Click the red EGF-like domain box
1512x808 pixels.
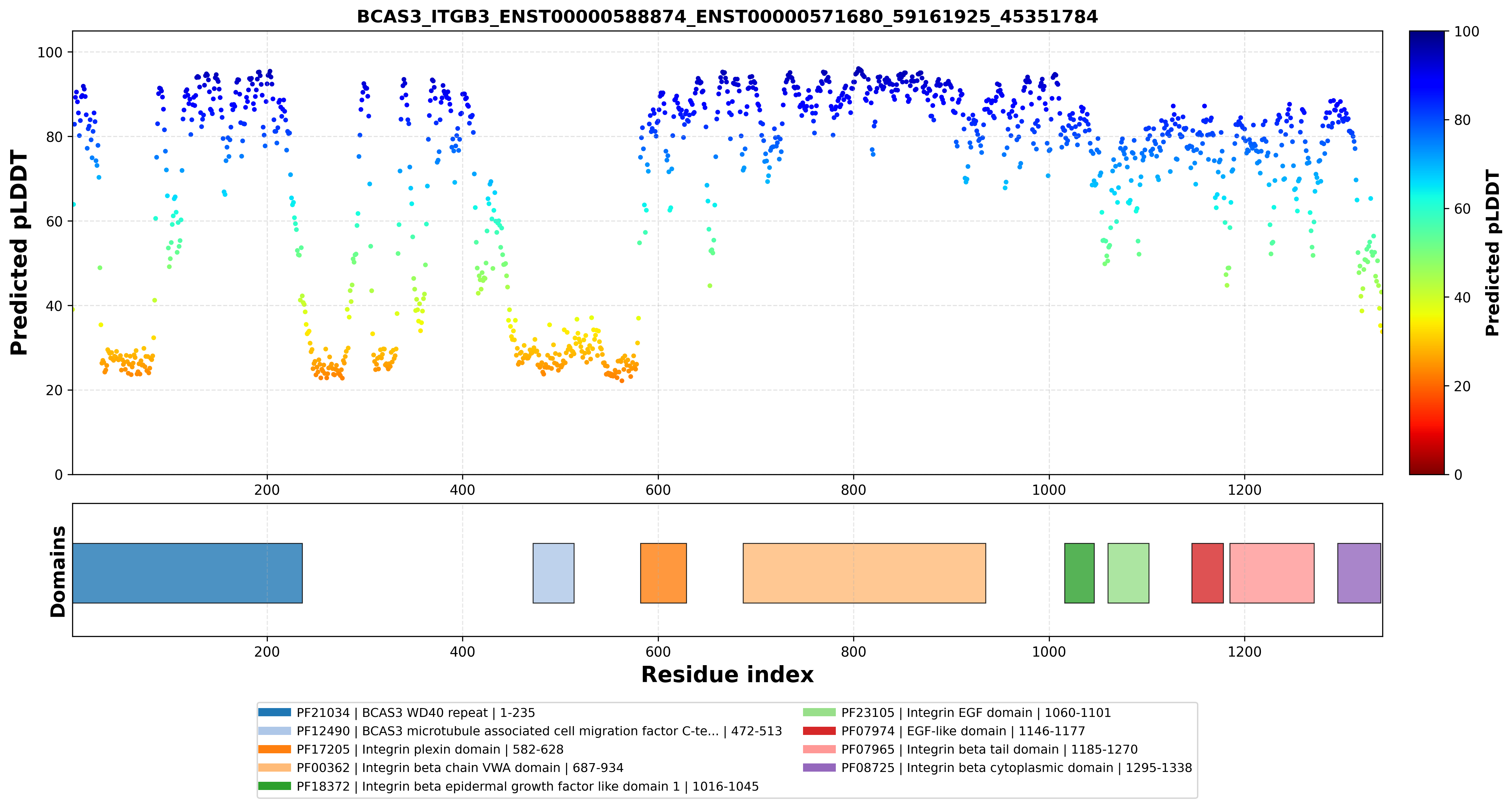point(1208,573)
